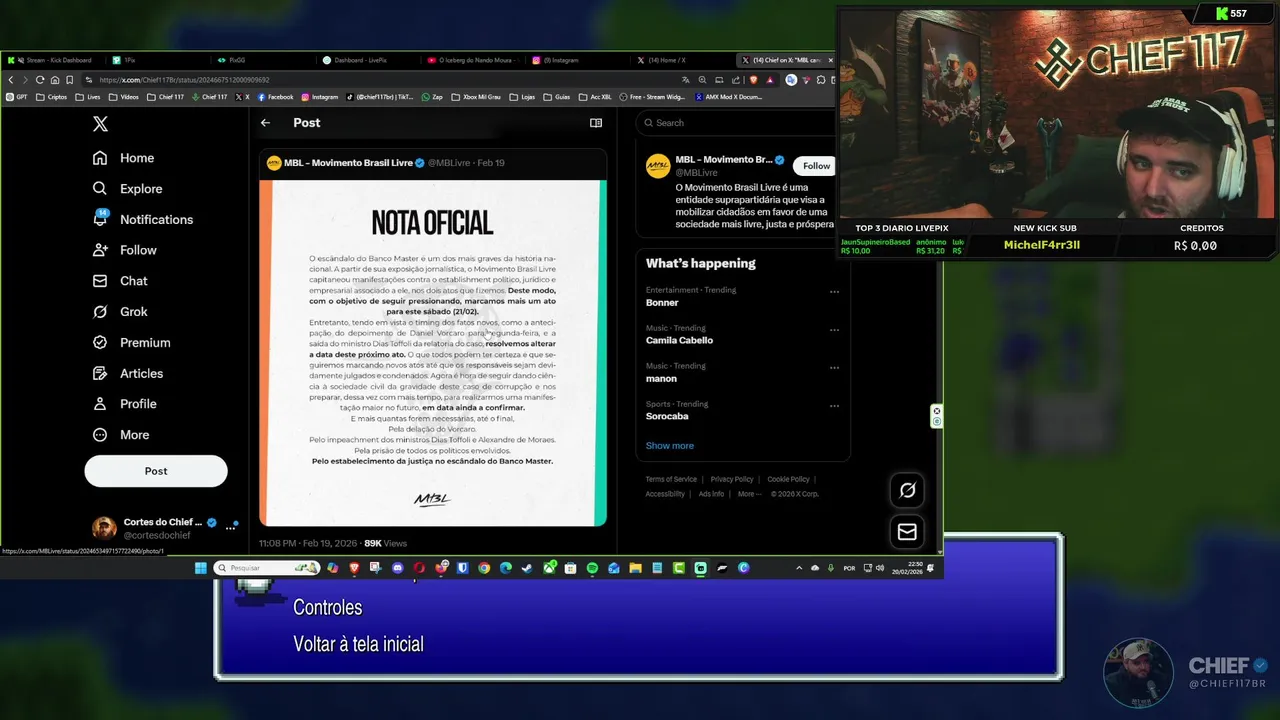The image size is (1280, 720).
Task: Expand the footer More menu
Action: point(749,494)
